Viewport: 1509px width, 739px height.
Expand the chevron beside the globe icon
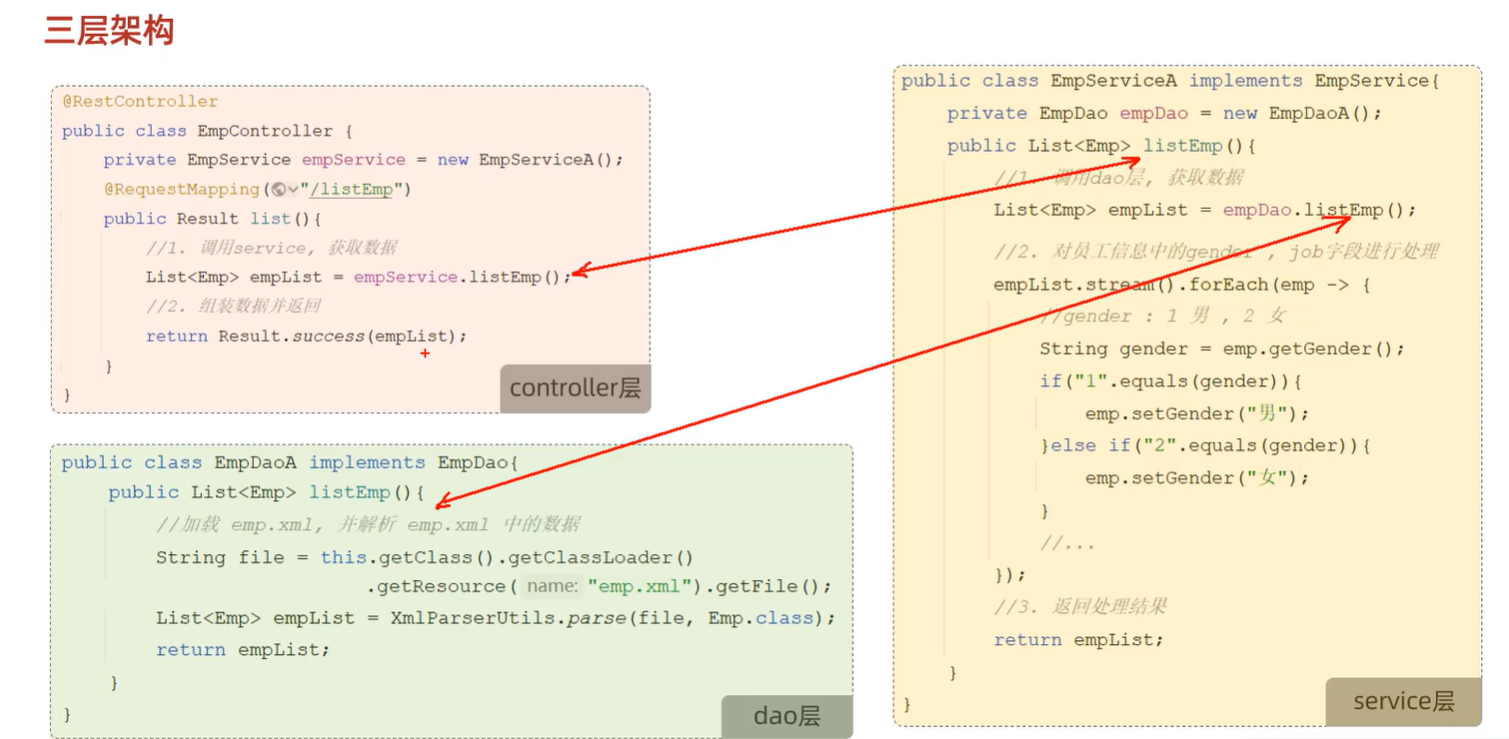[x=292, y=190]
